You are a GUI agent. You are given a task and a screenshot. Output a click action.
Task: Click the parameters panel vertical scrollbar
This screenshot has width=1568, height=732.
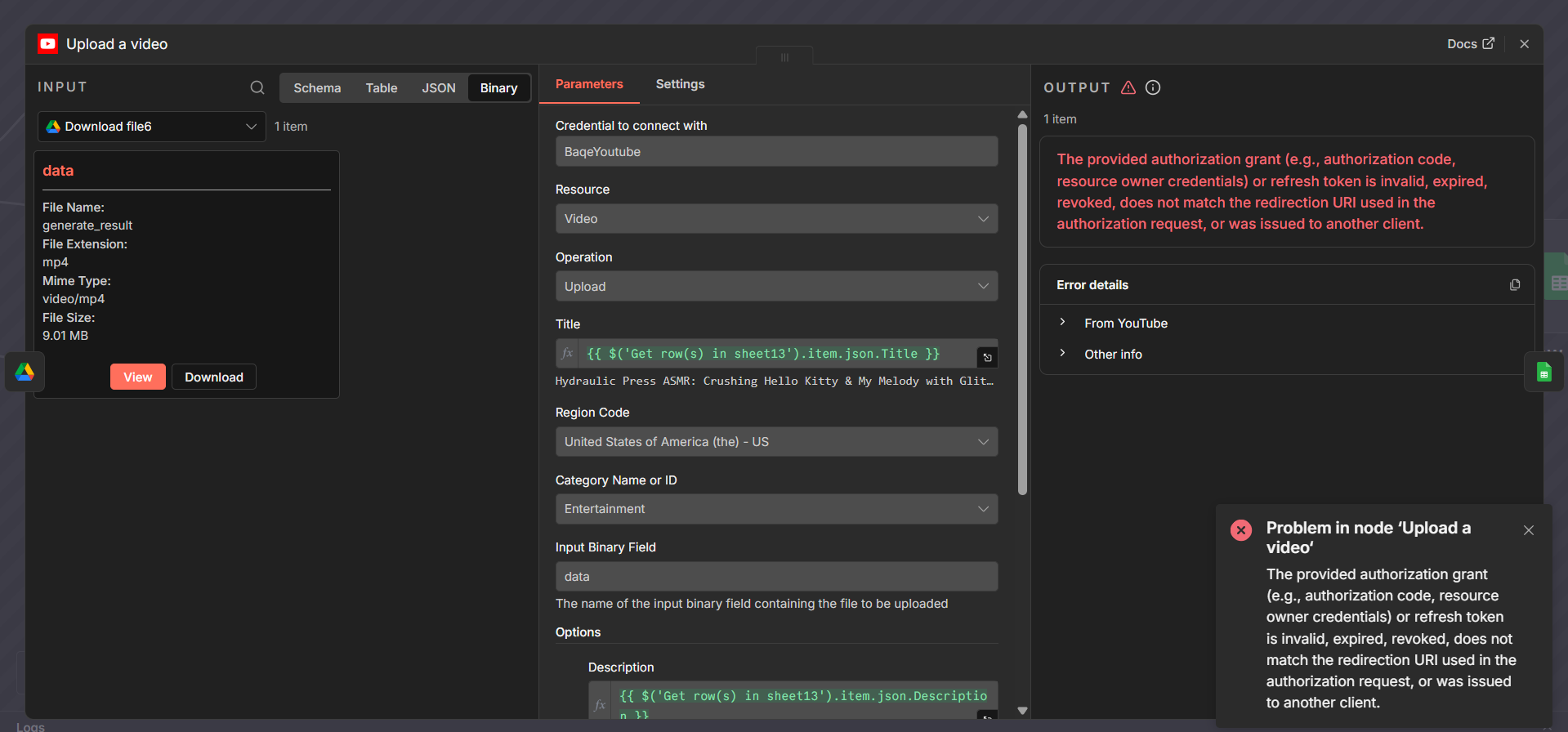[1022, 310]
